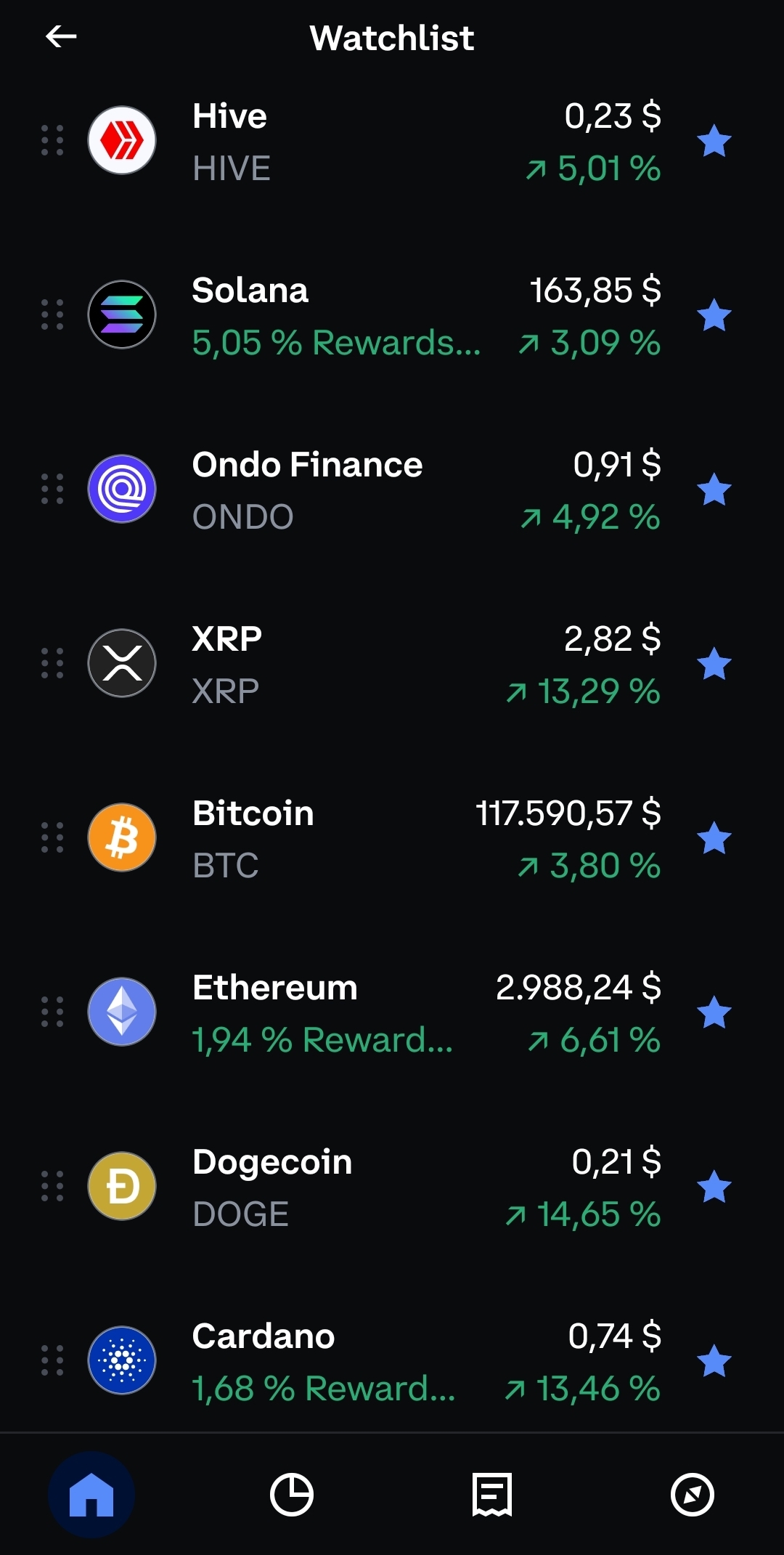
Task: Open the transactions receipt tab
Action: 492,1495
